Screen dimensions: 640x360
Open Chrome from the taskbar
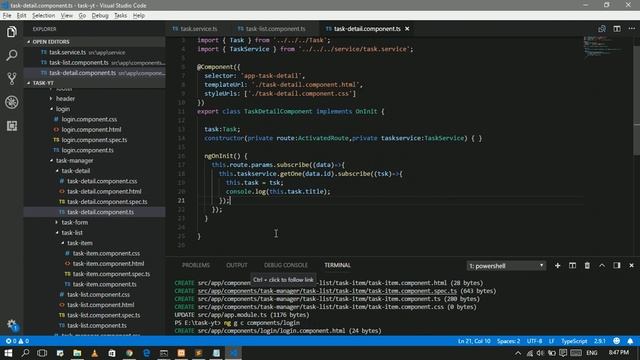click(129, 353)
